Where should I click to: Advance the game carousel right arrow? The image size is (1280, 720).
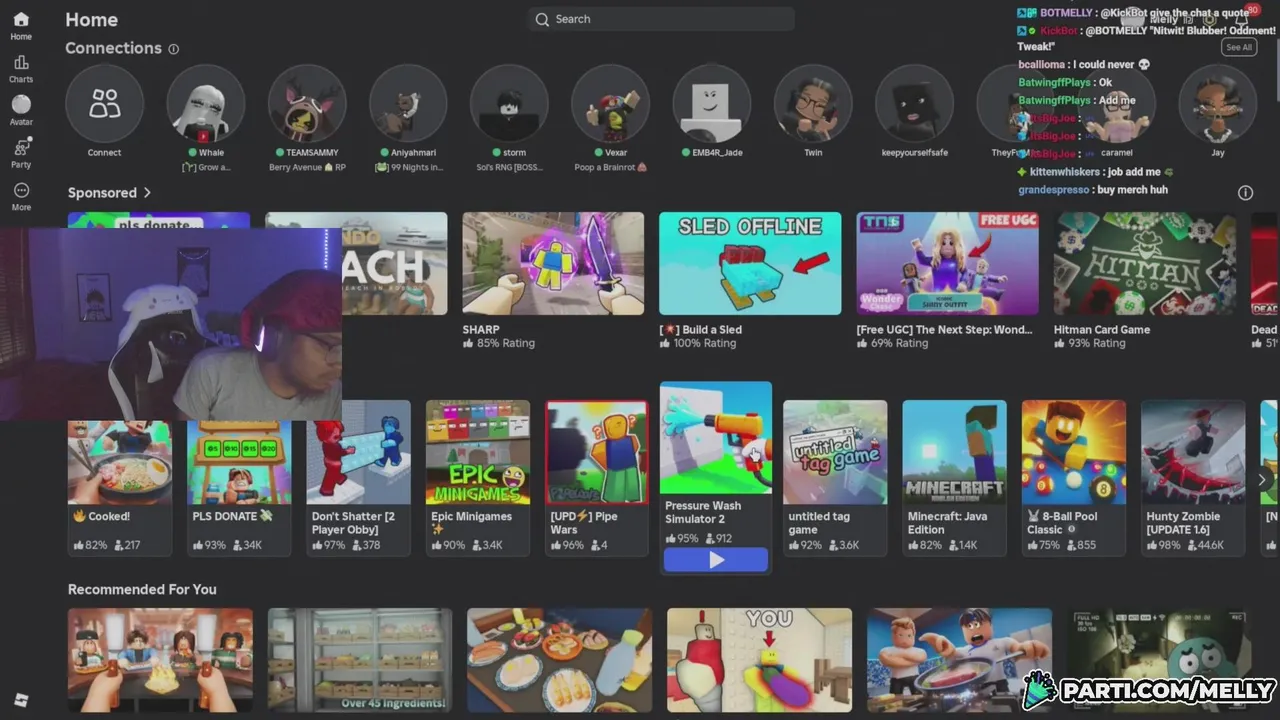1262,480
